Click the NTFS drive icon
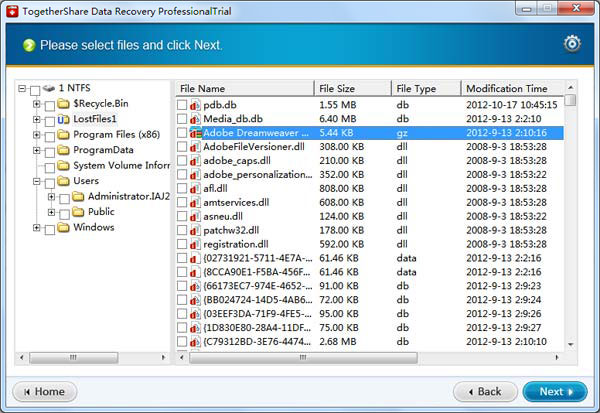600x413 pixels. [49, 88]
